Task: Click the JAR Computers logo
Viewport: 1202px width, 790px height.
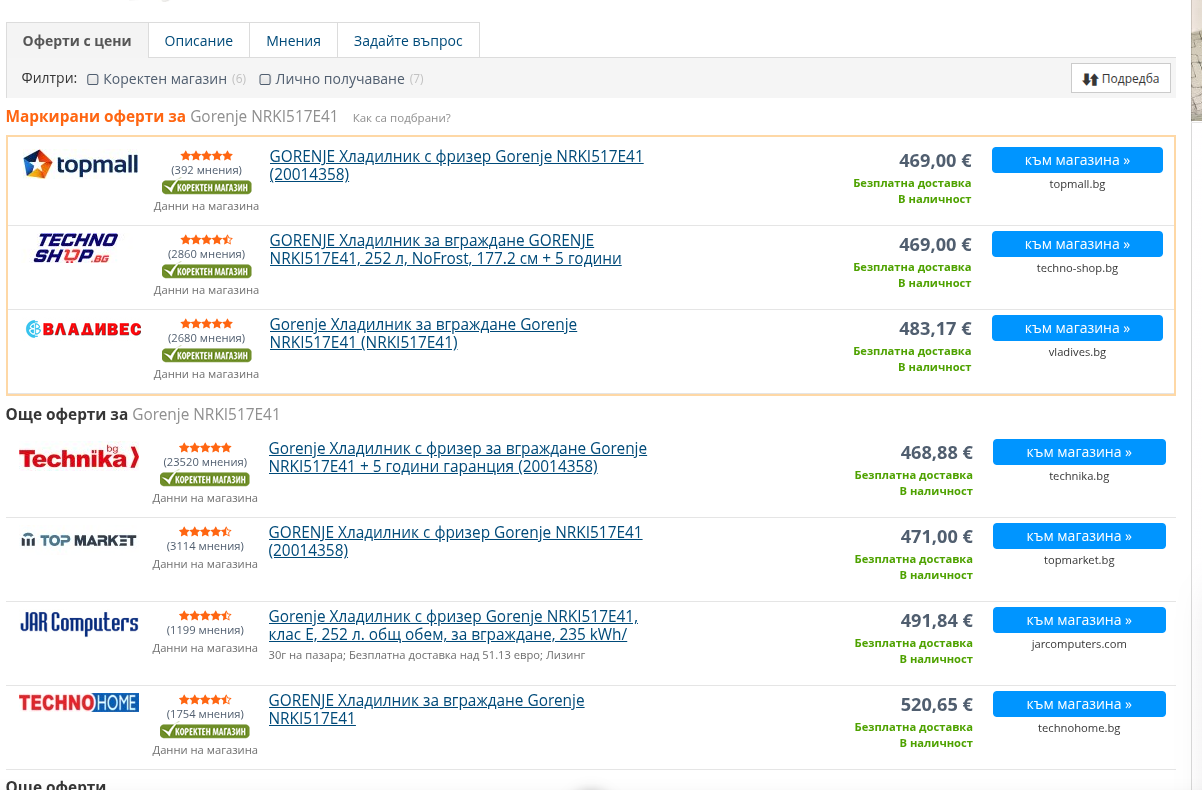Action: click(79, 623)
